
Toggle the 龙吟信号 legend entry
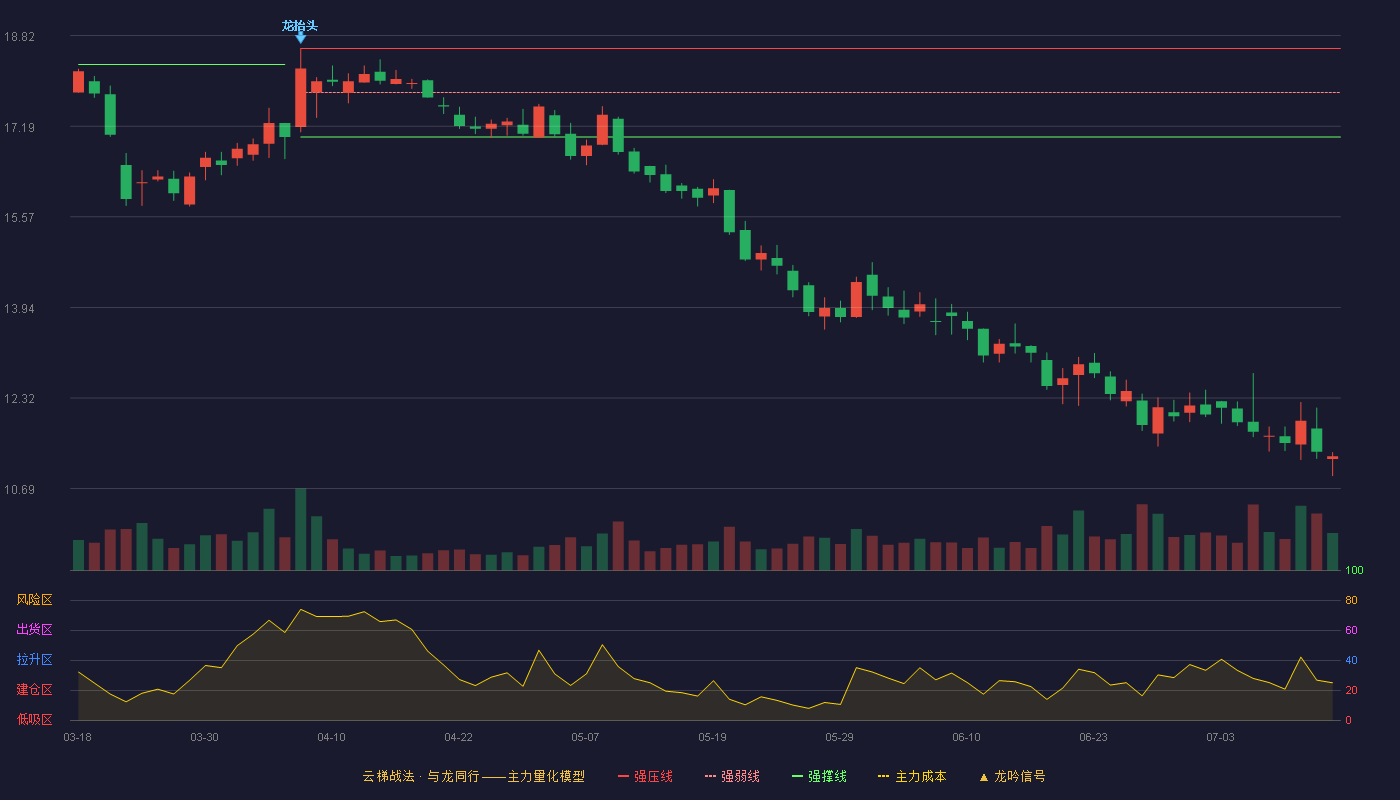(x=1012, y=776)
